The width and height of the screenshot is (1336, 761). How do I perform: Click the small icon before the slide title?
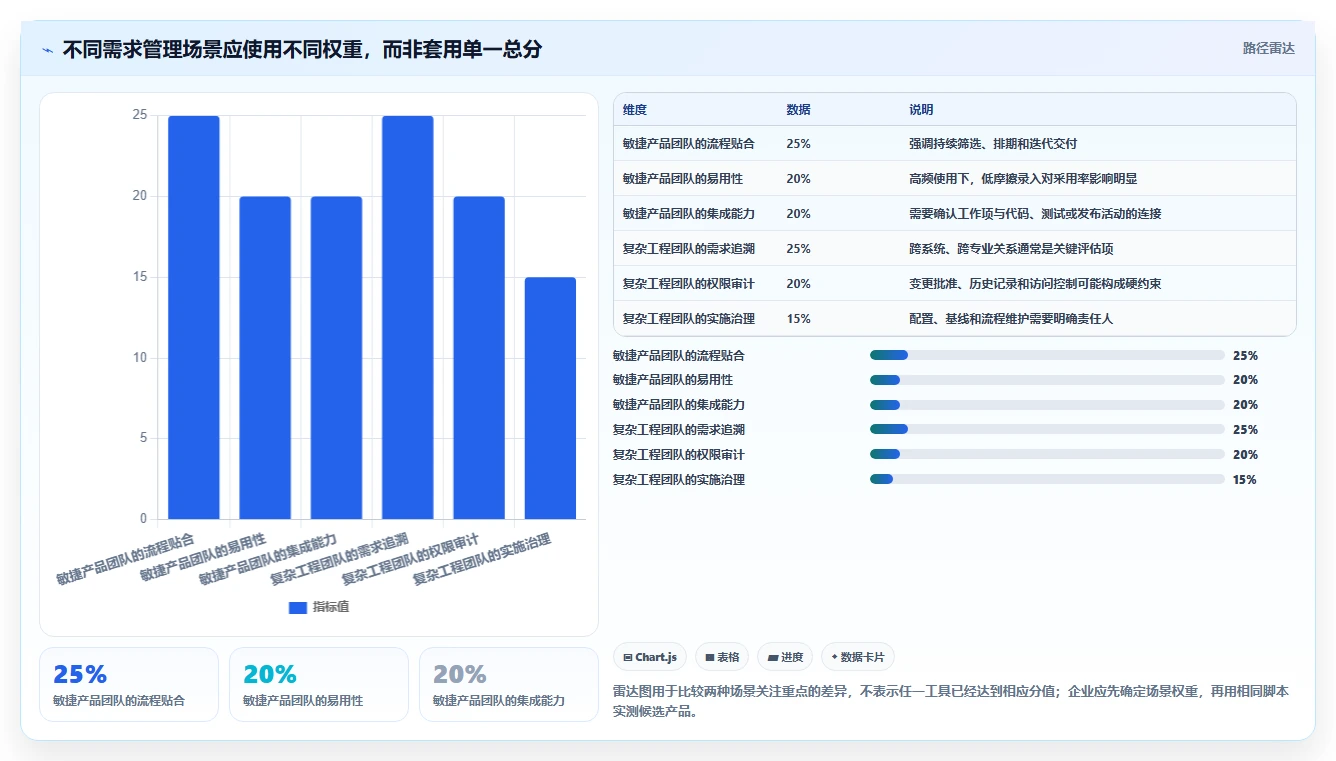(x=48, y=49)
